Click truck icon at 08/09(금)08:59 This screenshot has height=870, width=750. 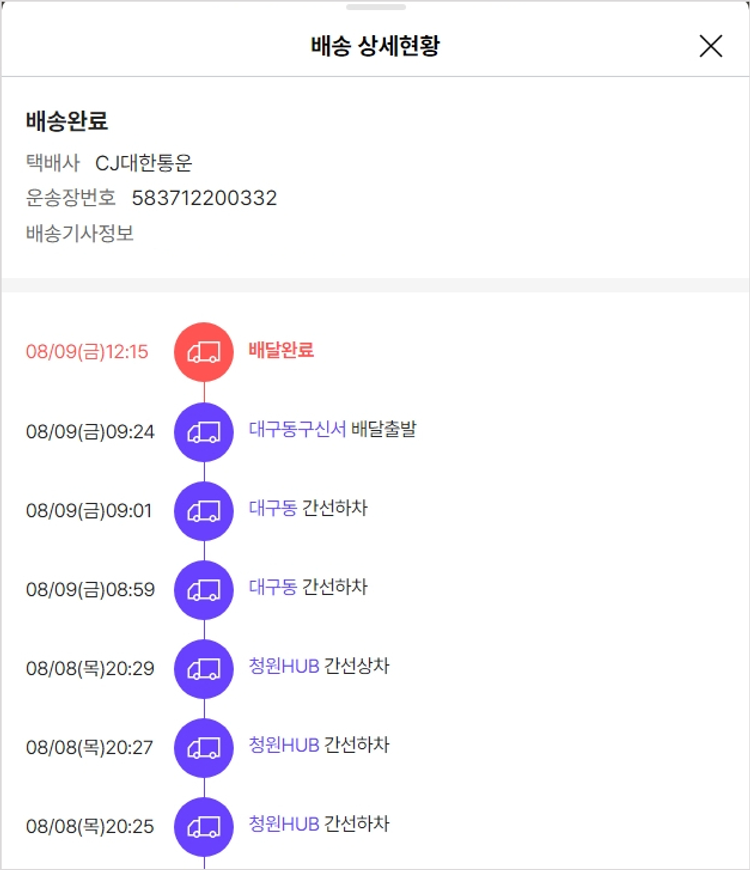(204, 589)
